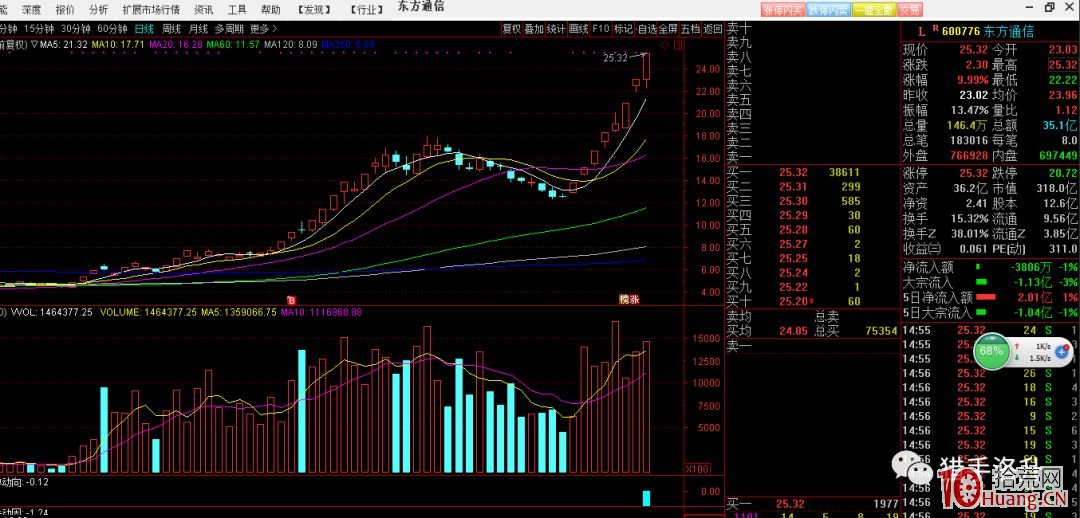Click the 【发现】 menu item
Image resolution: width=1080 pixels, height=518 pixels.
coord(315,10)
